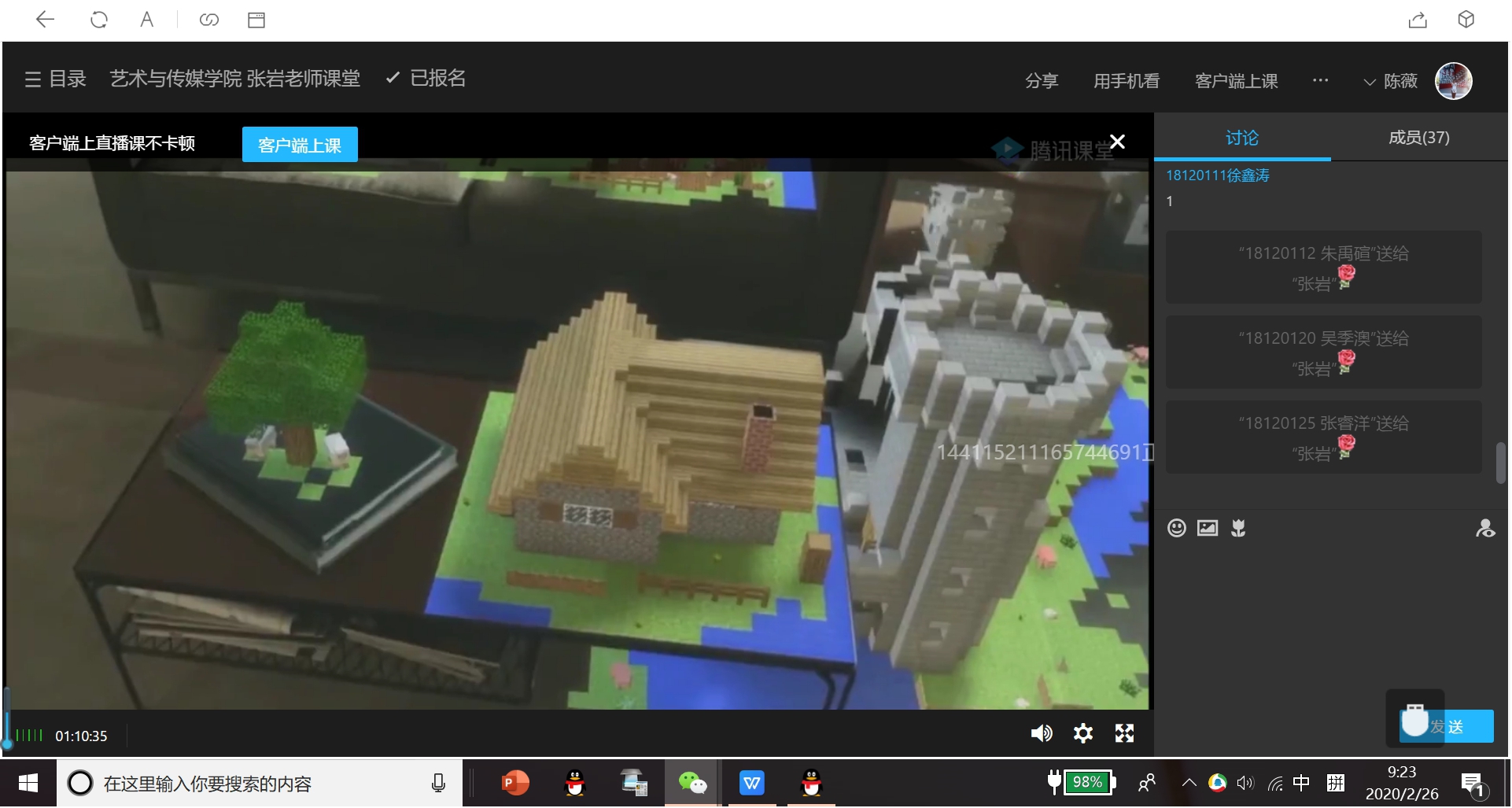This screenshot has width=1512, height=808.
Task: Click 用手机看 link in header
Action: [x=1127, y=81]
